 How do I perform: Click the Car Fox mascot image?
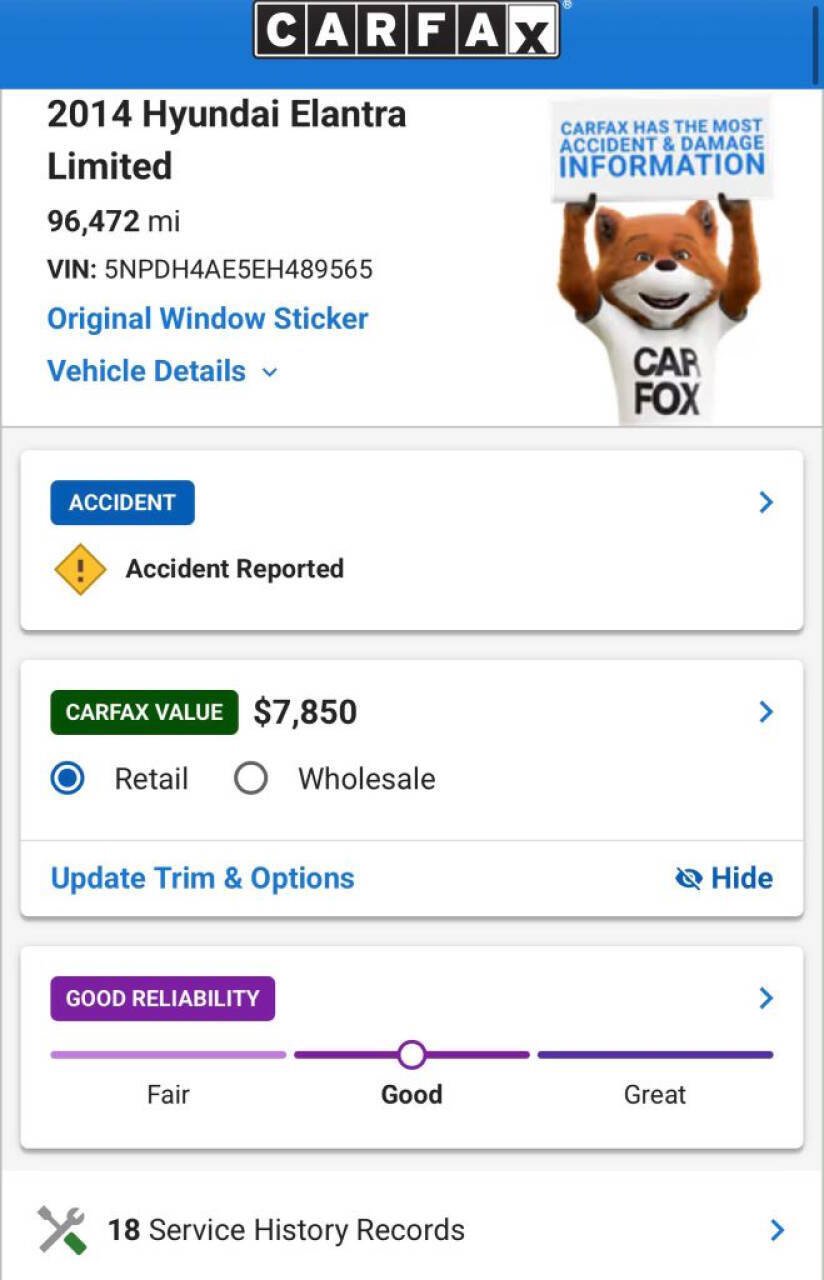[x=659, y=262]
